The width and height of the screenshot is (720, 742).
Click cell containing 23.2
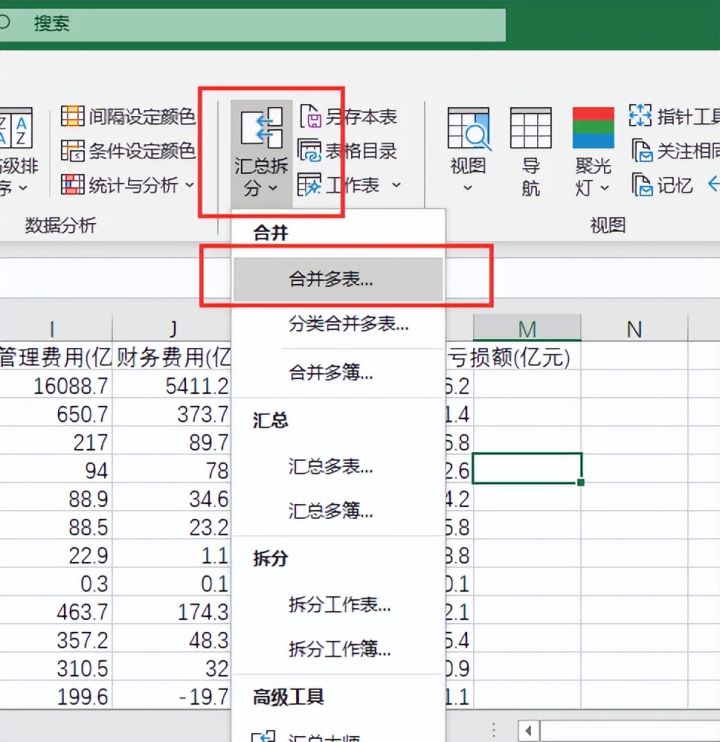click(x=172, y=527)
